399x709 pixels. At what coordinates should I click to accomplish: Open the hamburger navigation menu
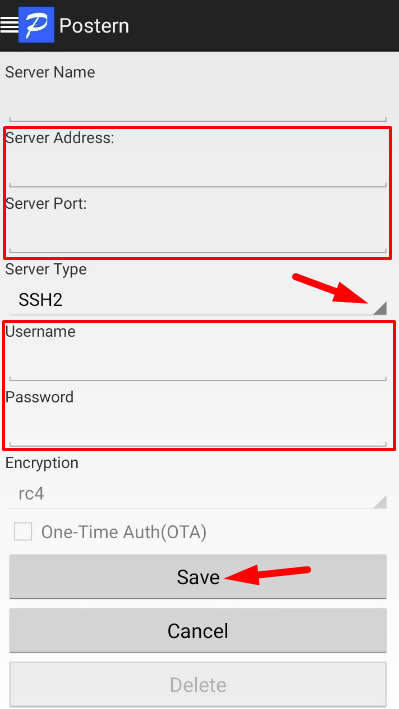9,25
